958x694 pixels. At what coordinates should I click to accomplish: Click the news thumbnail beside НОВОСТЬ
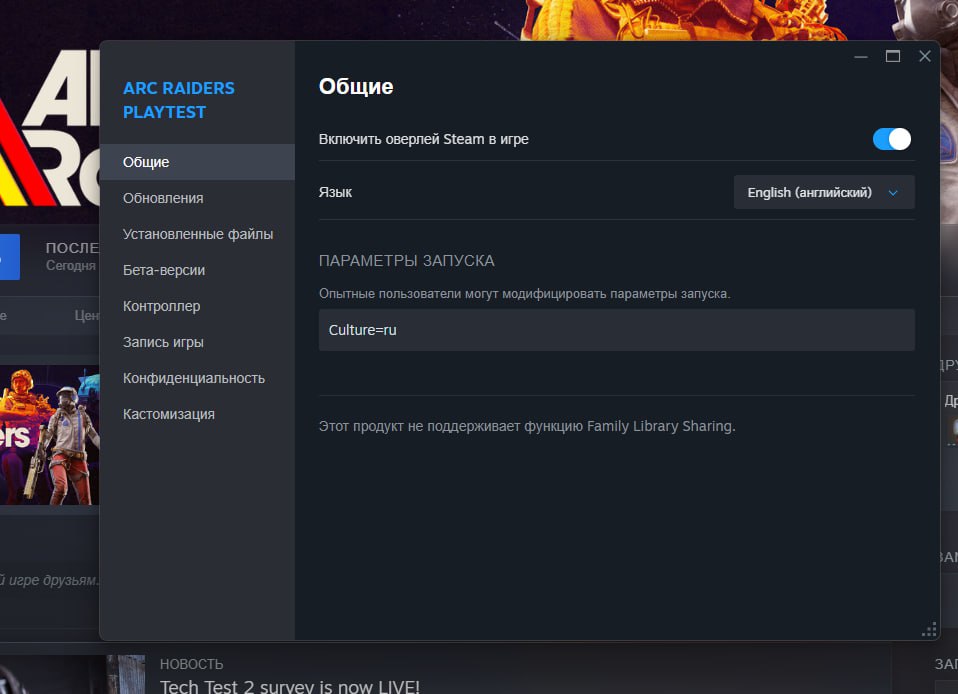point(126,675)
